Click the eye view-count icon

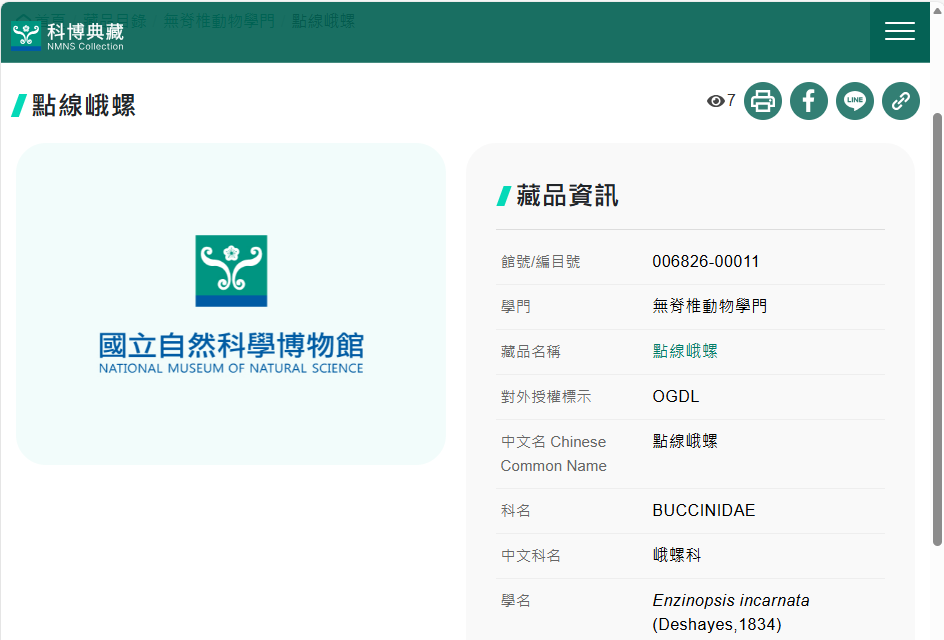coord(715,101)
